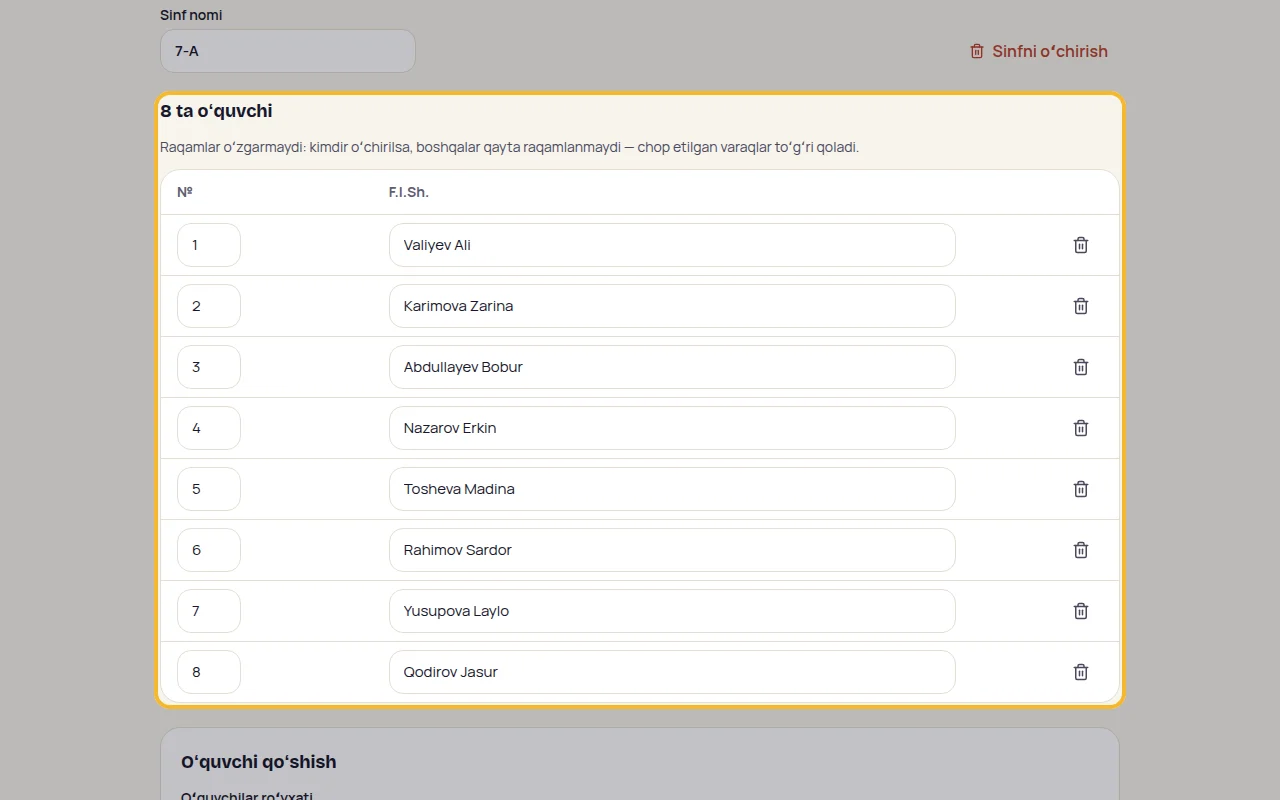The width and height of the screenshot is (1280, 800).
Task: Click the № column header
Action: point(185,192)
